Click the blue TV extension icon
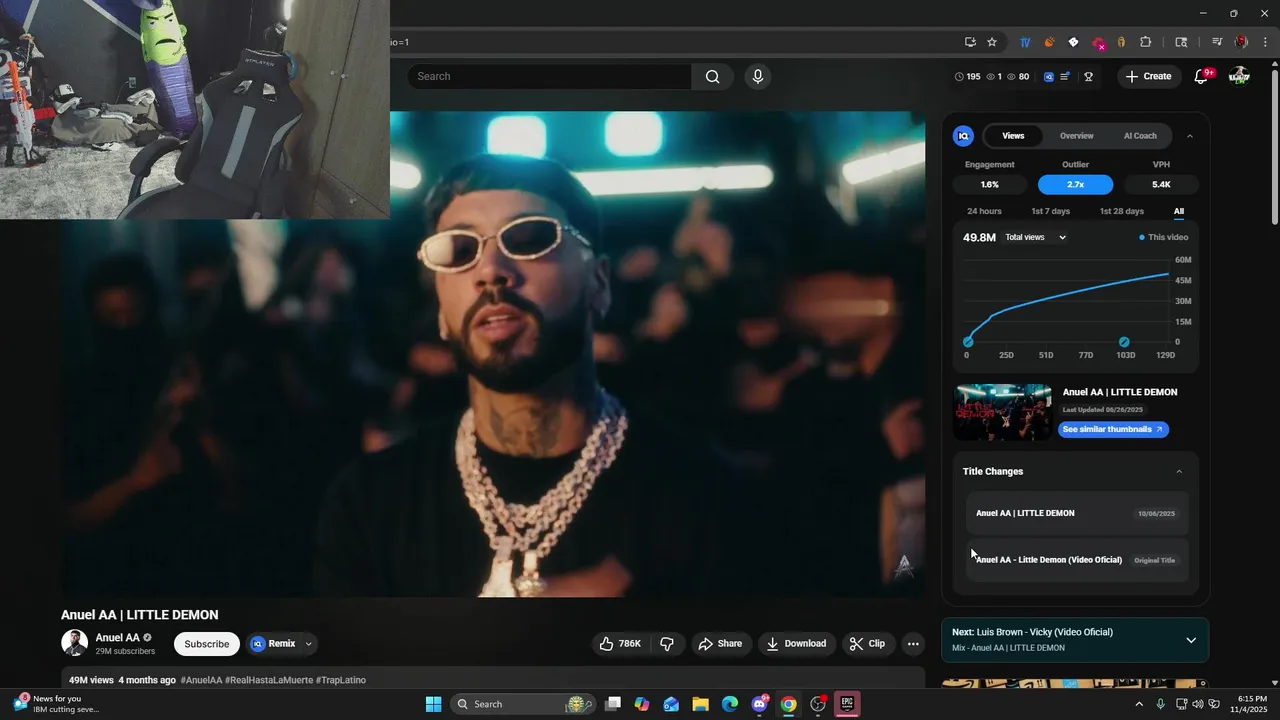Viewport: 1280px width, 720px height. tap(1025, 42)
